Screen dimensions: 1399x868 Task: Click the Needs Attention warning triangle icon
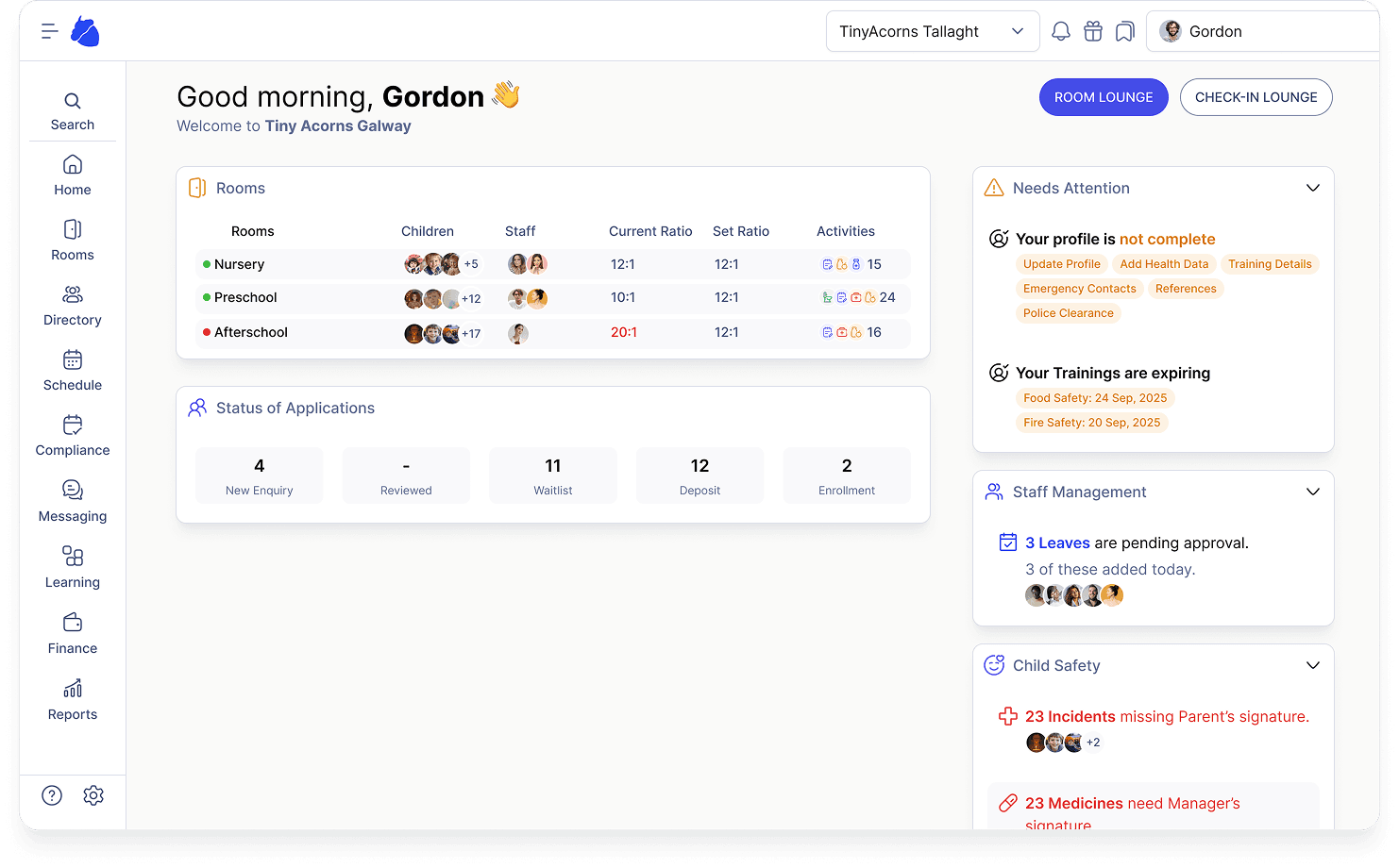[x=994, y=188]
